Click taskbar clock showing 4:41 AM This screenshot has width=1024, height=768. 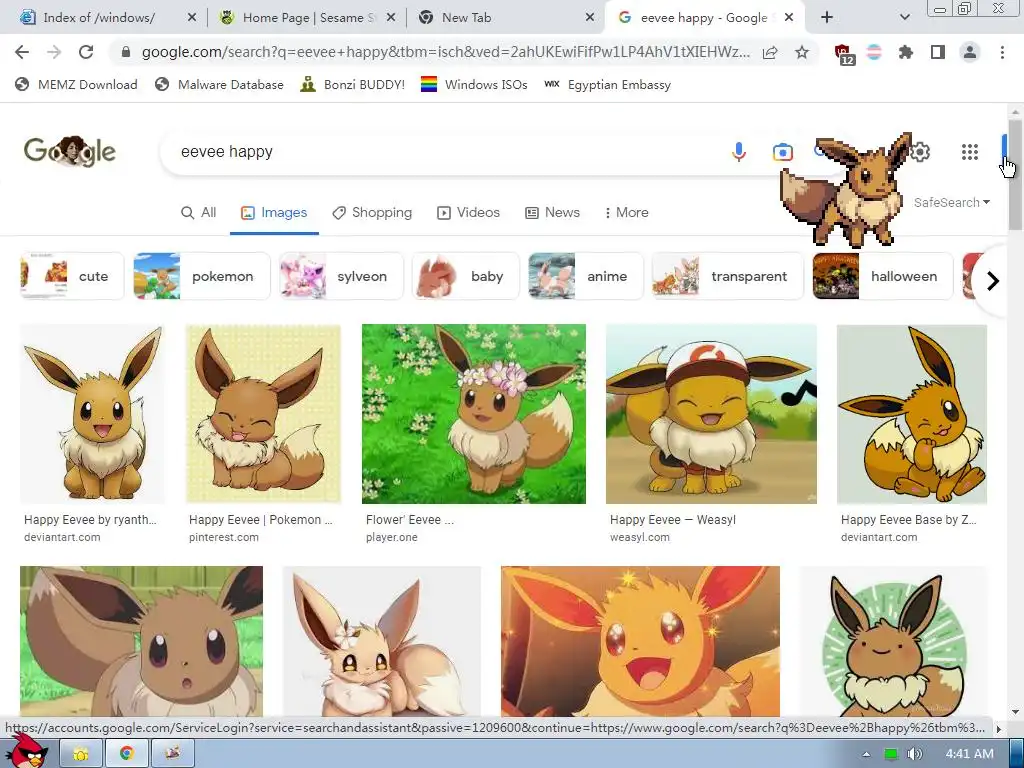click(x=969, y=754)
